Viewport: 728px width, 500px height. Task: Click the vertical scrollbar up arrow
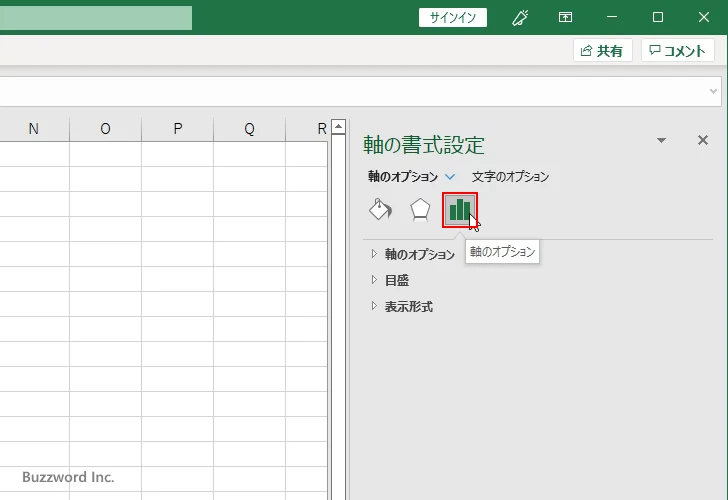click(x=339, y=126)
